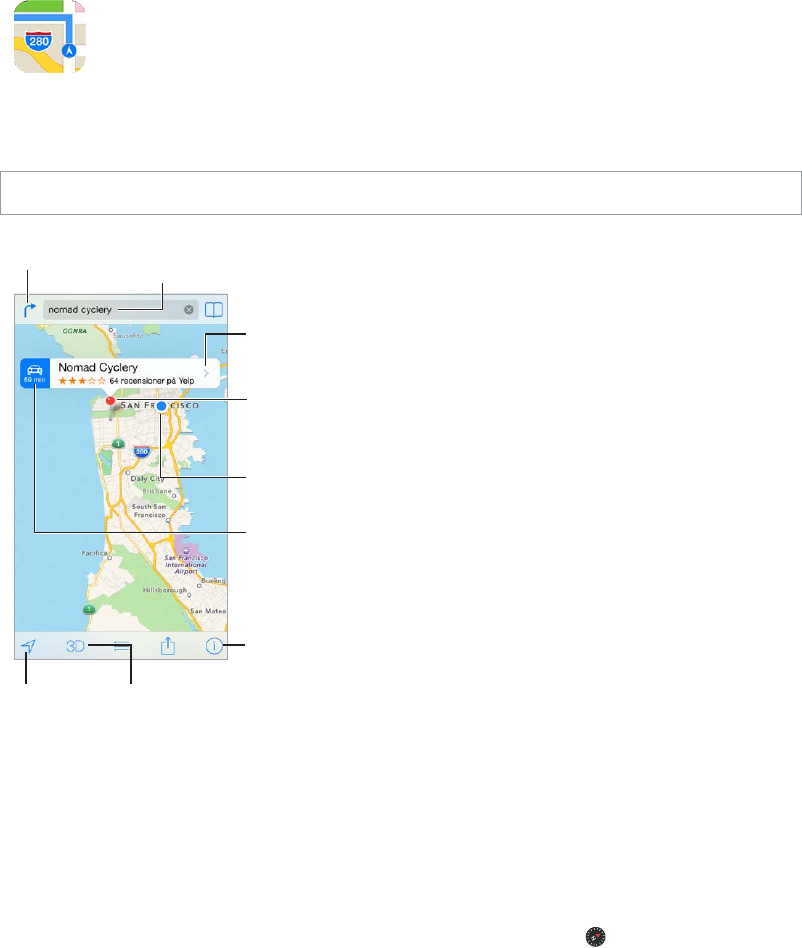Click the green Highway 1 marker near Daly City
This screenshot has width=802, height=948.
pyautogui.click(x=118, y=444)
